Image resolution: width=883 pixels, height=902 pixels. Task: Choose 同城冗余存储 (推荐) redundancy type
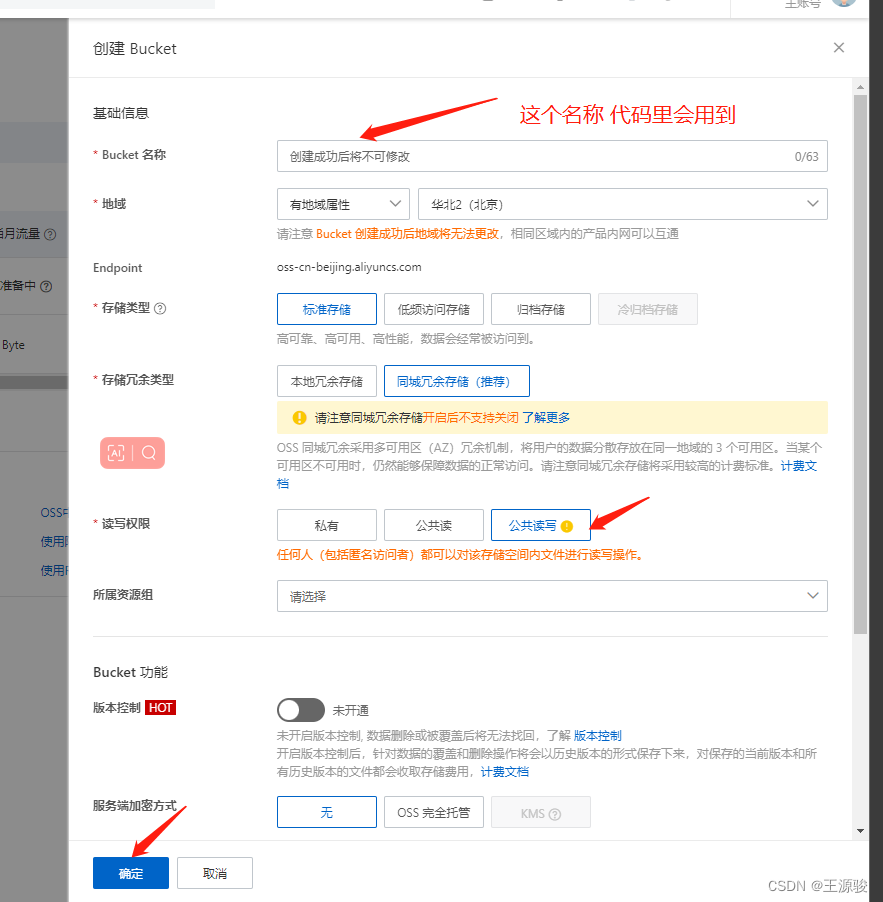[x=456, y=381]
